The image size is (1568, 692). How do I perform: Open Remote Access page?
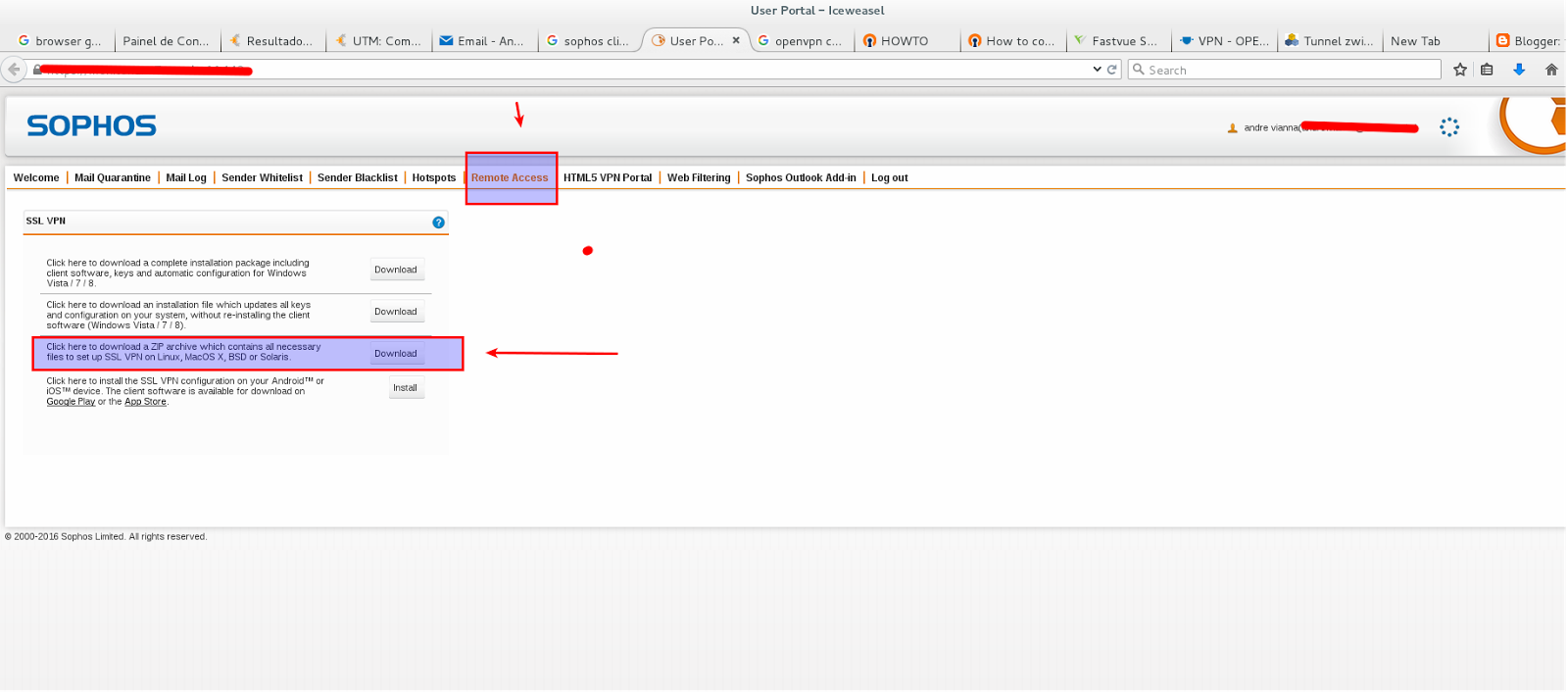point(510,177)
